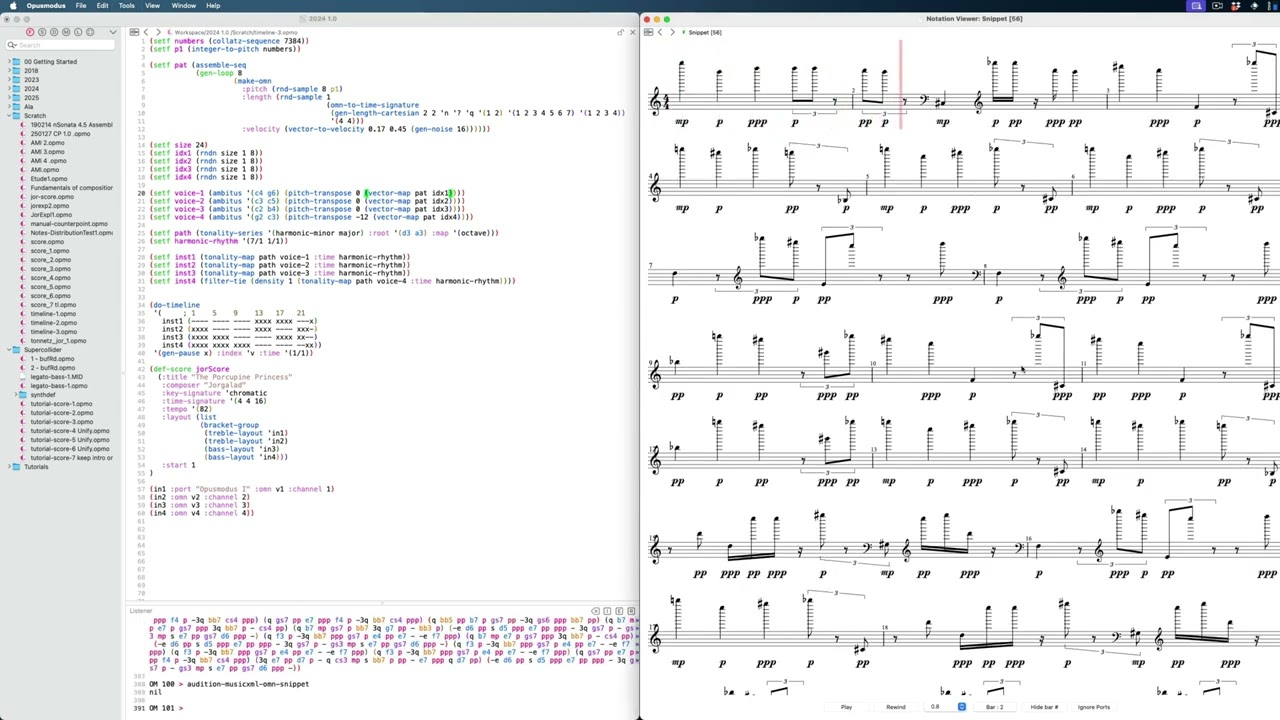
Task: Open jor-score.opmo file
Action: (52, 197)
